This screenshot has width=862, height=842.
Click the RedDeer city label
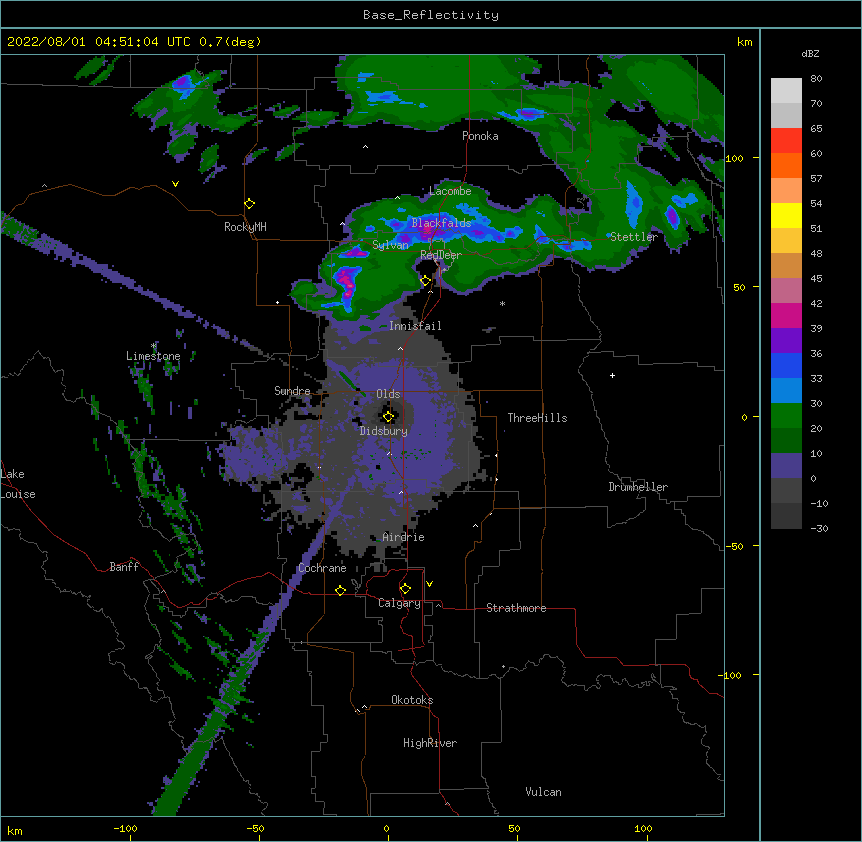tap(441, 255)
